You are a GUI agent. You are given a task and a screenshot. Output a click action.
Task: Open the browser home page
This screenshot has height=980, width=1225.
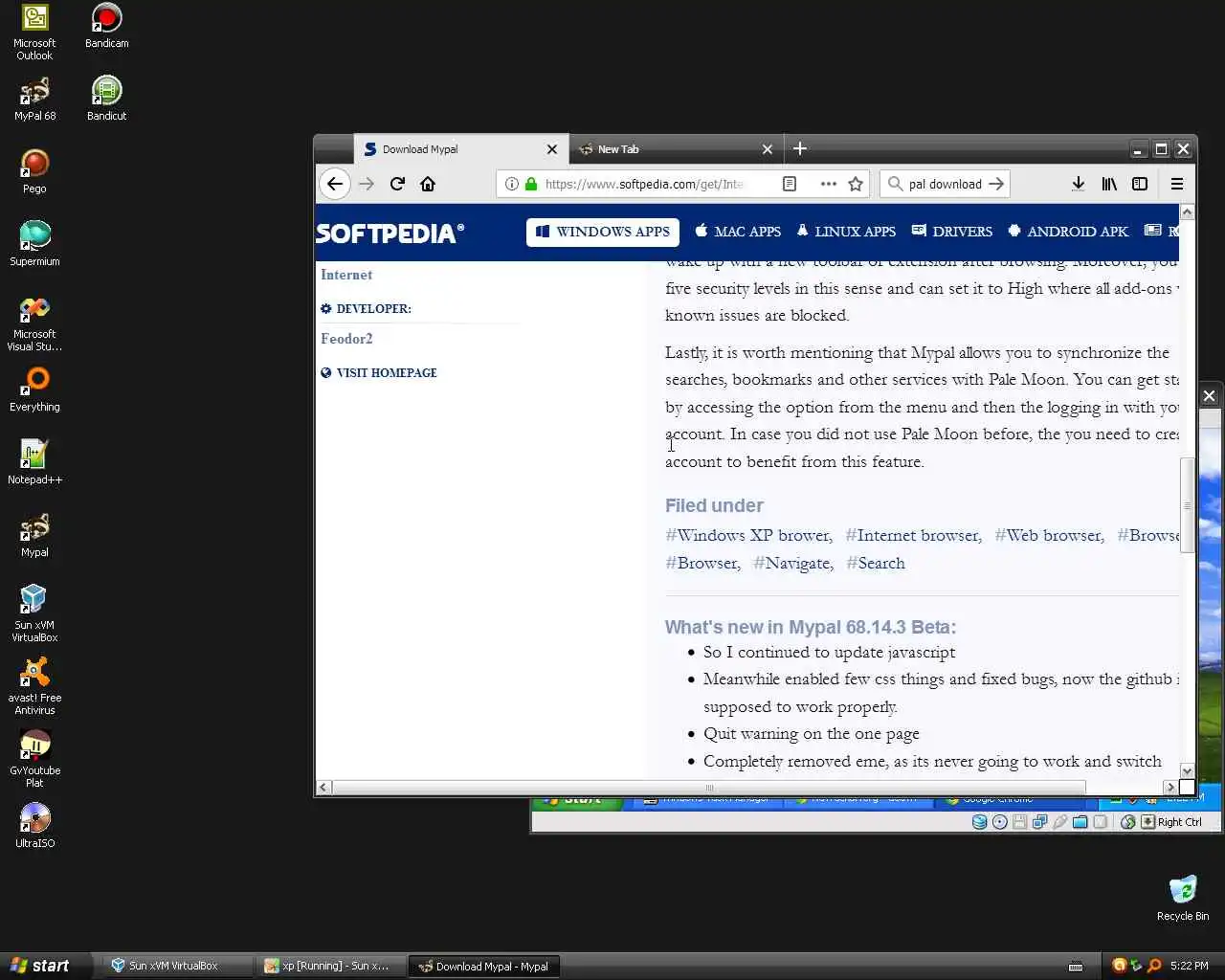point(428,184)
